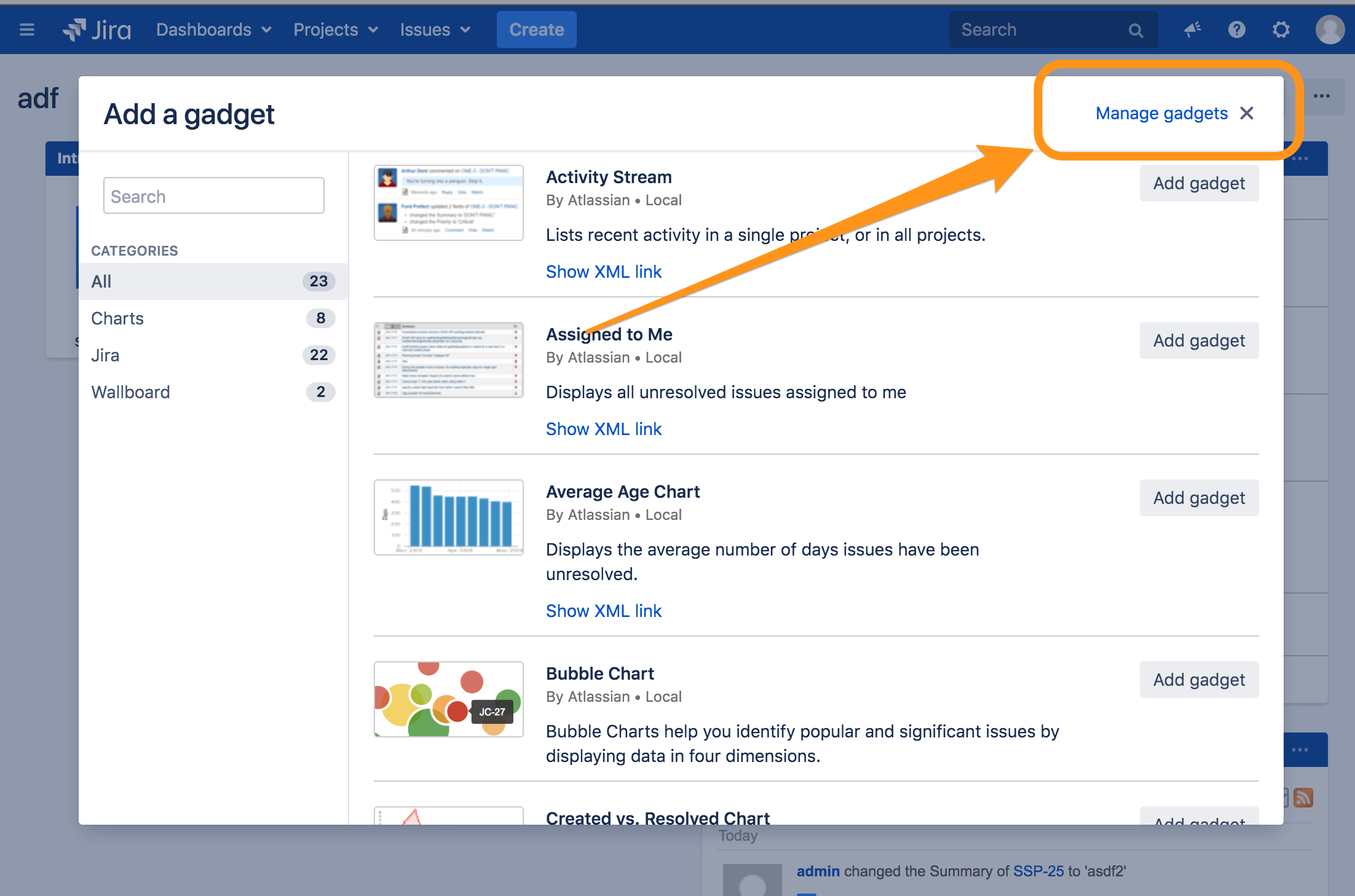Open the help question mark icon

coord(1236,29)
